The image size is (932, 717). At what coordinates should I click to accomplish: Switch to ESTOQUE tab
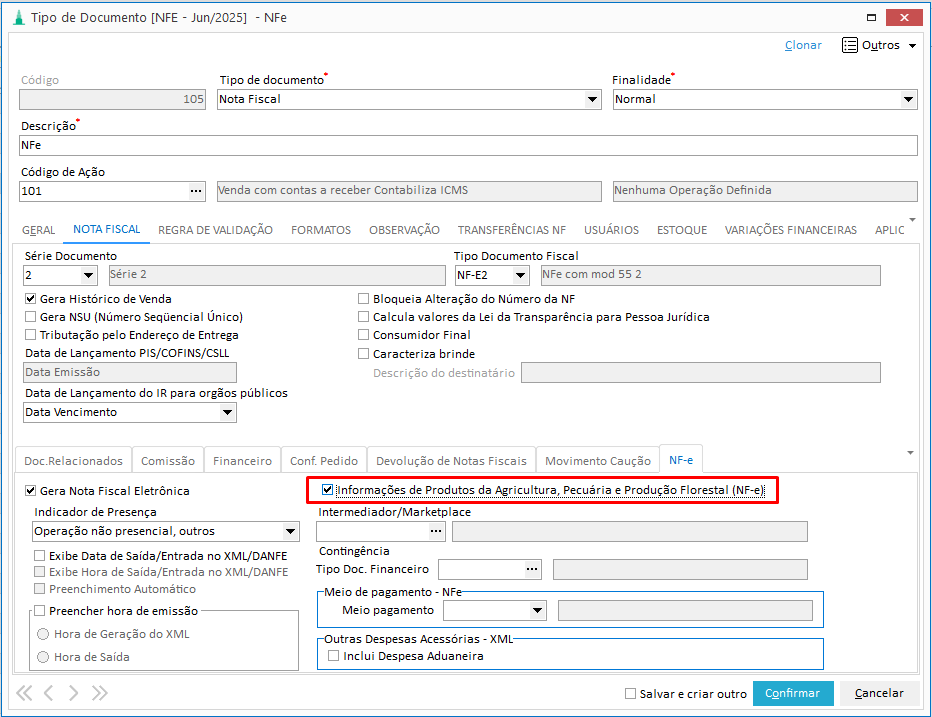[x=682, y=230]
